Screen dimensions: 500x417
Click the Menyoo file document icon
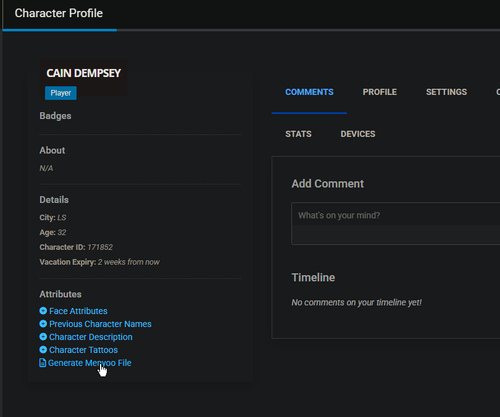pos(42,363)
